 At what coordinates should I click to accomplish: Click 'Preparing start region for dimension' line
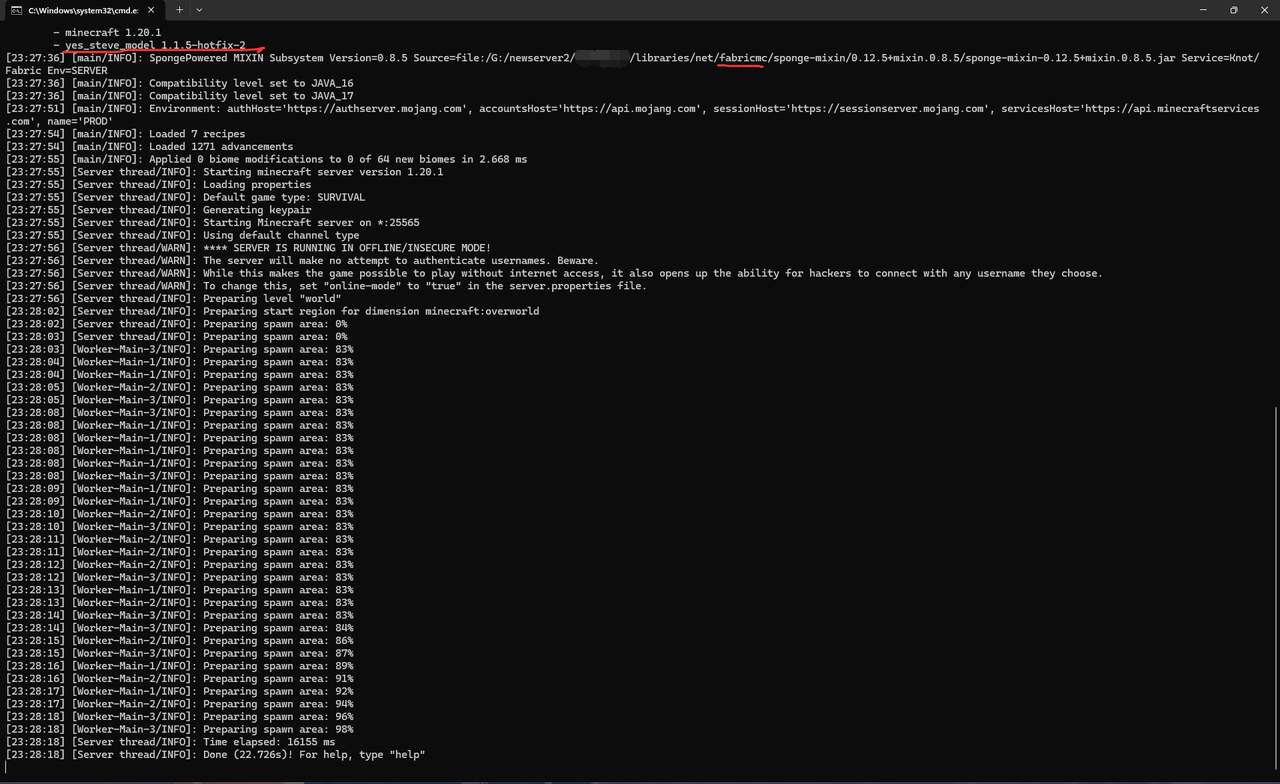pyautogui.click(x=272, y=312)
